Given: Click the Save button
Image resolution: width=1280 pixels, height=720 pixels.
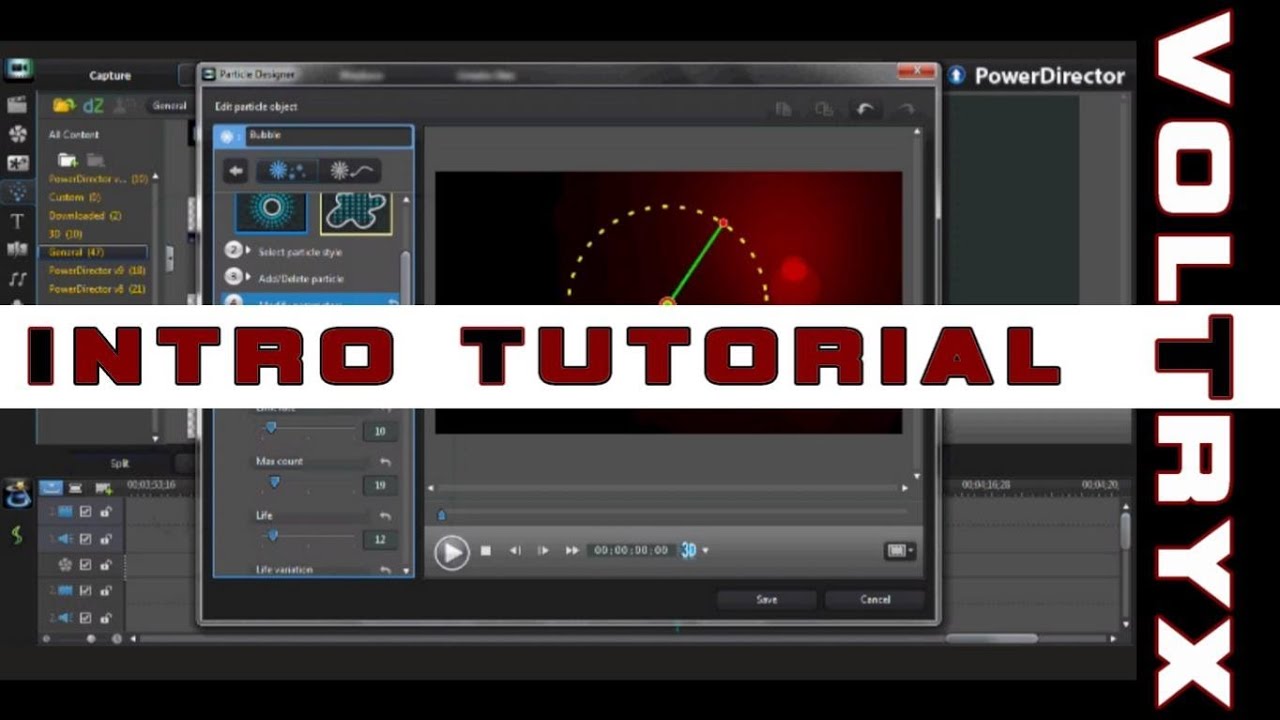Looking at the screenshot, I should [x=767, y=600].
